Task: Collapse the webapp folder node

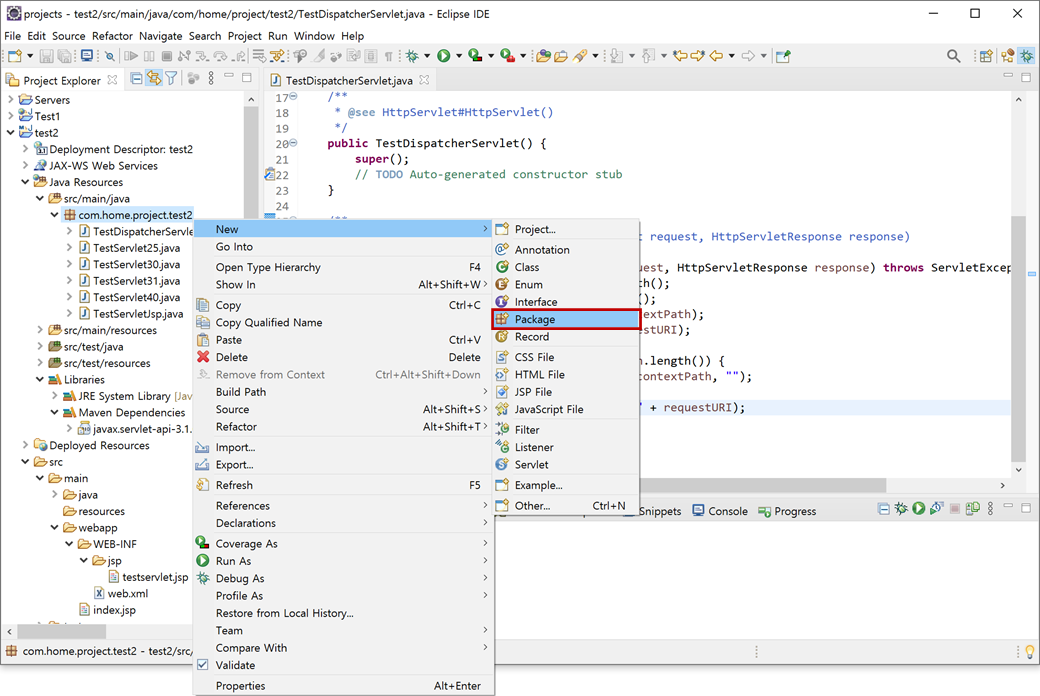Action: pos(54,527)
